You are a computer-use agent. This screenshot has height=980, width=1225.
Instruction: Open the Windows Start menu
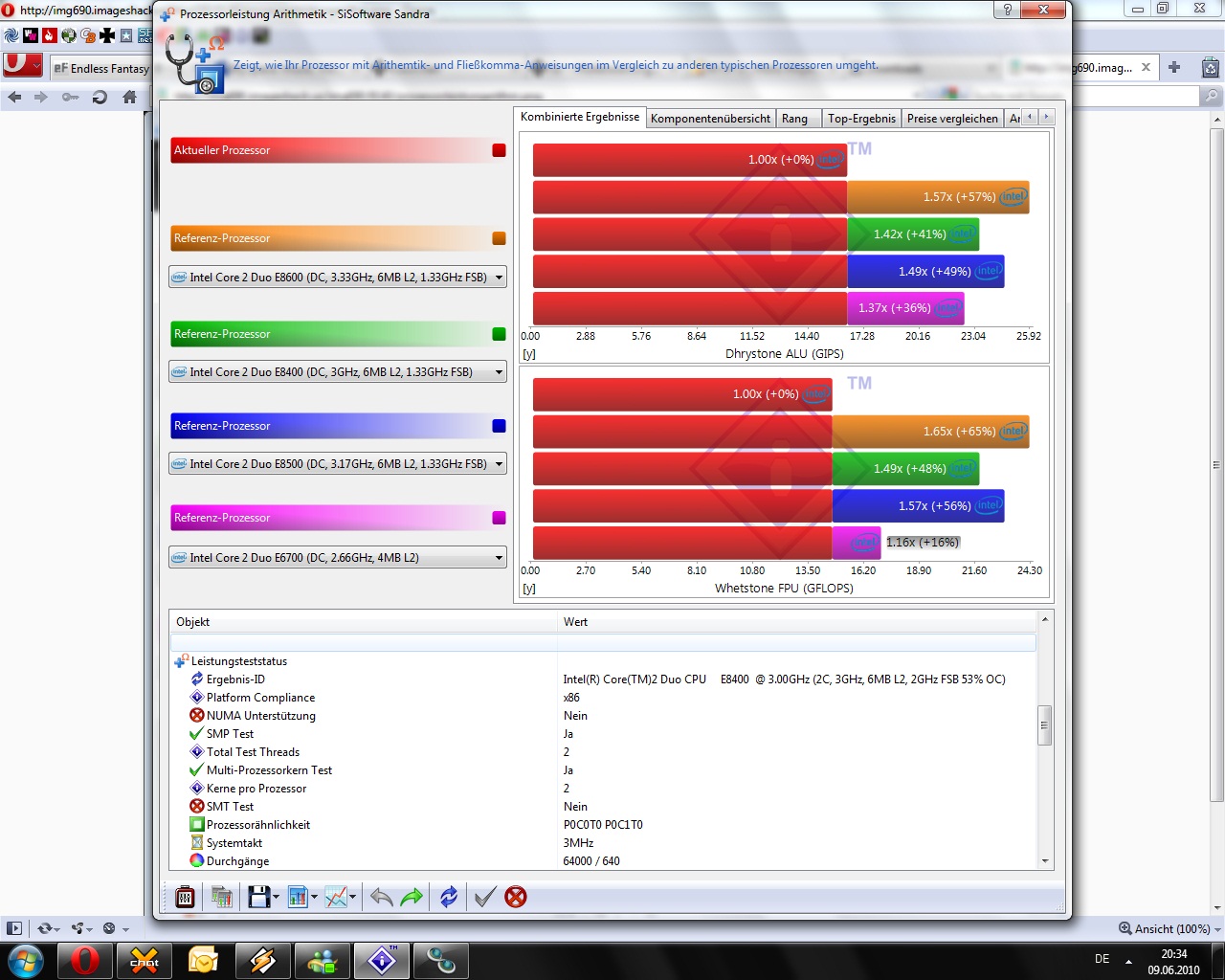coord(26,959)
